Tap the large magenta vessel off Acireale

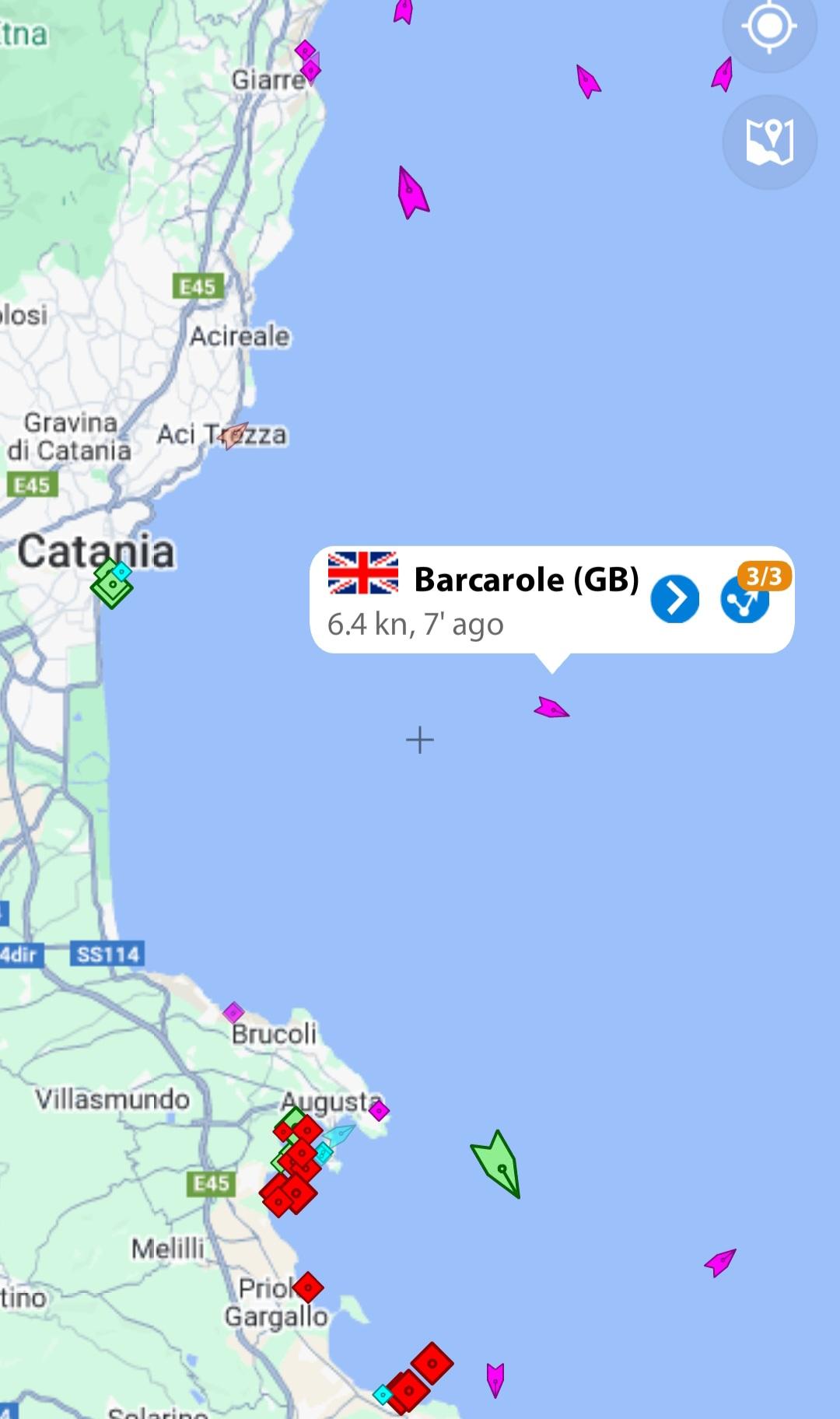pos(411,192)
